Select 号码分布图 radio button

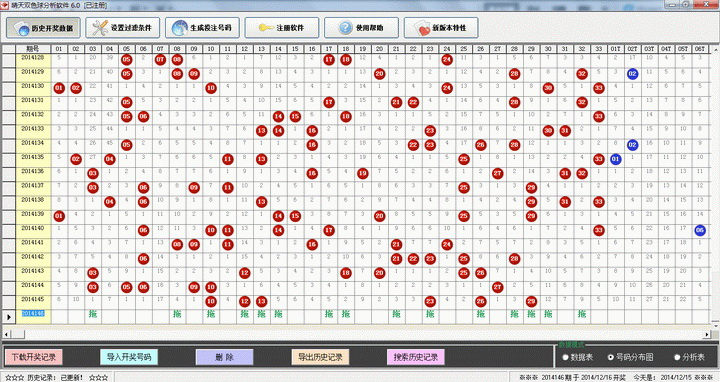point(611,357)
